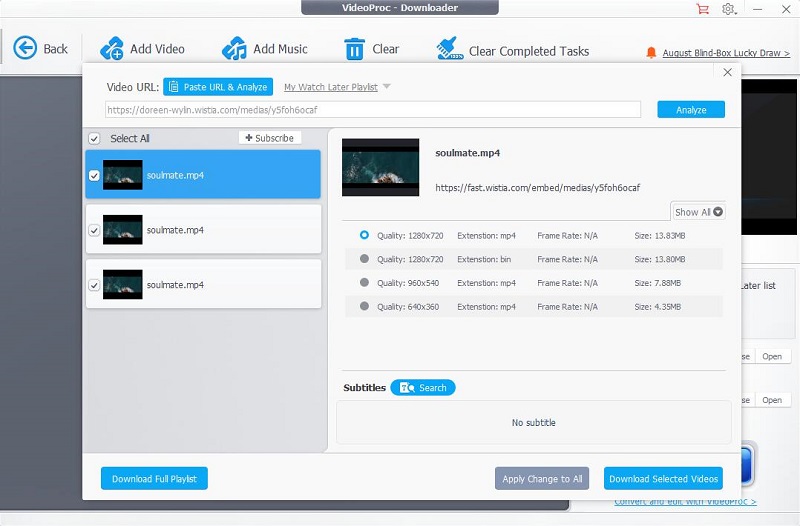Select the 1280x720 bin format radio button
The height and width of the screenshot is (526, 800).
pyautogui.click(x=364, y=259)
